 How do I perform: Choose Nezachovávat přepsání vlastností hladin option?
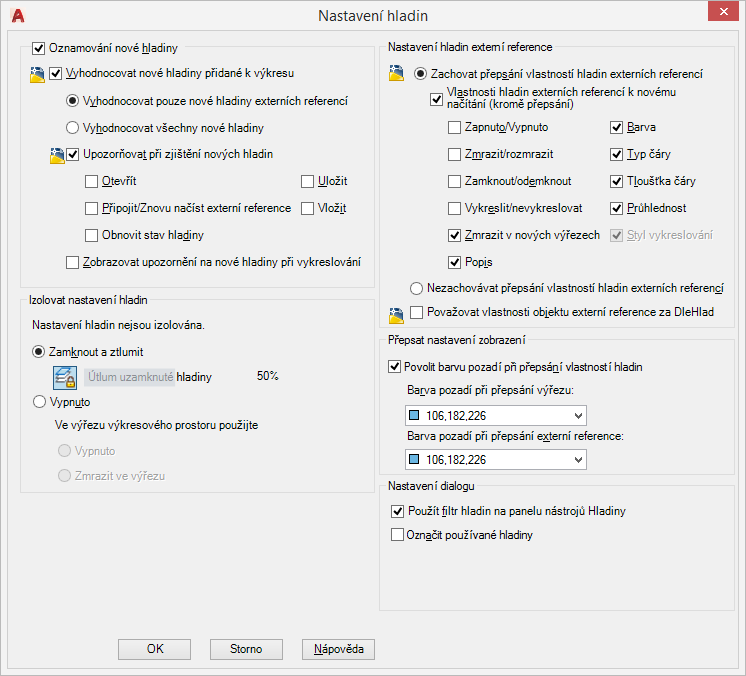(x=417, y=288)
